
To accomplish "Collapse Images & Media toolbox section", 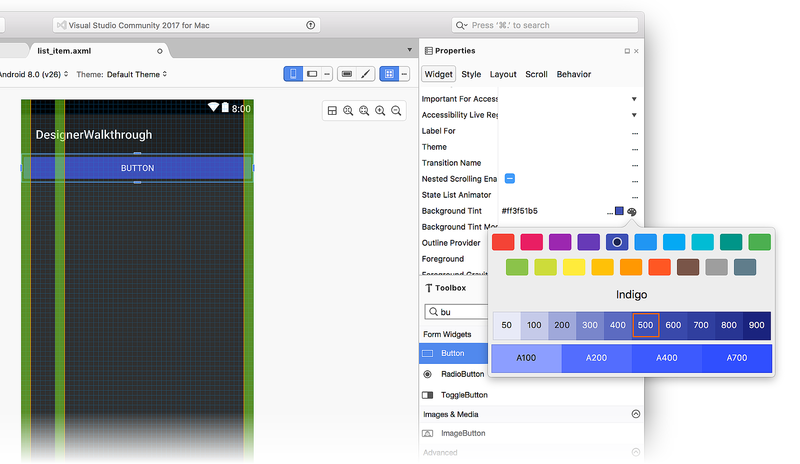I will [636, 414].
